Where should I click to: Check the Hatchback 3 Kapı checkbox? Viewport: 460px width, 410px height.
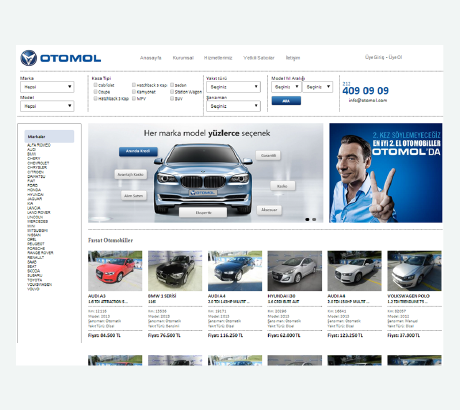tap(95, 98)
